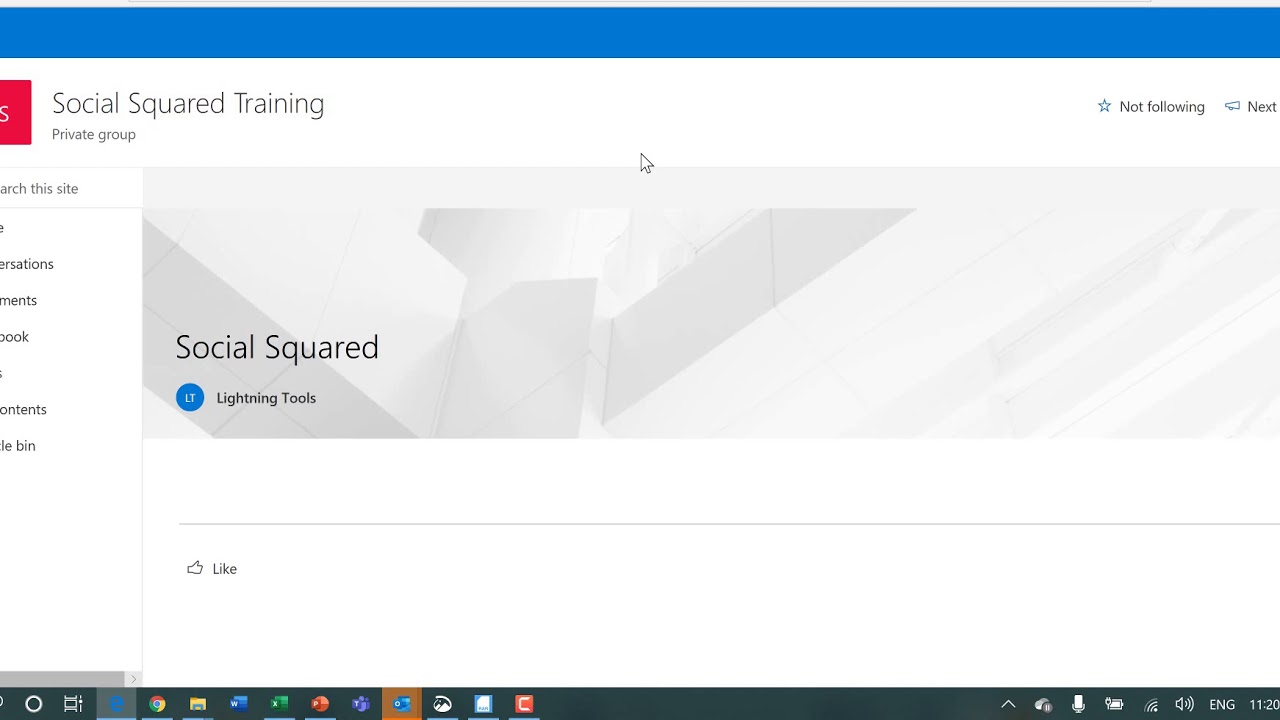Open the speedometer app in the taskbar
Screen dimensions: 1280x720
pyautogui.click(x=442, y=704)
